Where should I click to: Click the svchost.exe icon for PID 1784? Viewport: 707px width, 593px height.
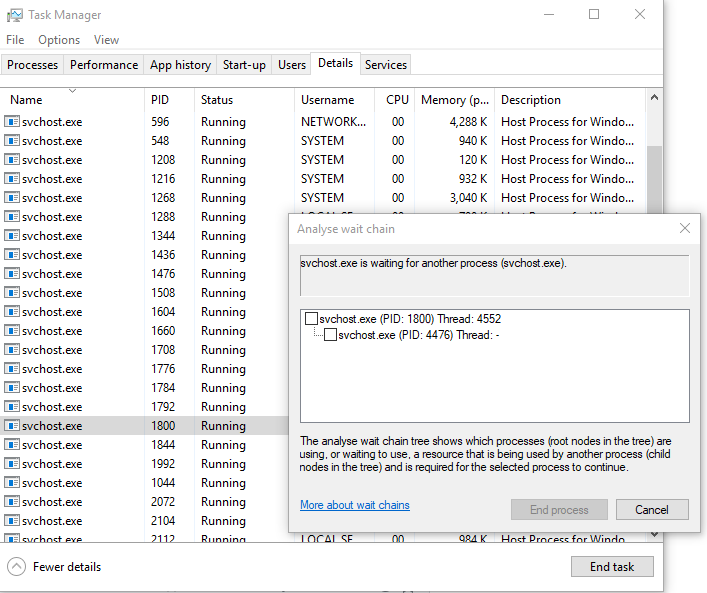click(x=12, y=387)
